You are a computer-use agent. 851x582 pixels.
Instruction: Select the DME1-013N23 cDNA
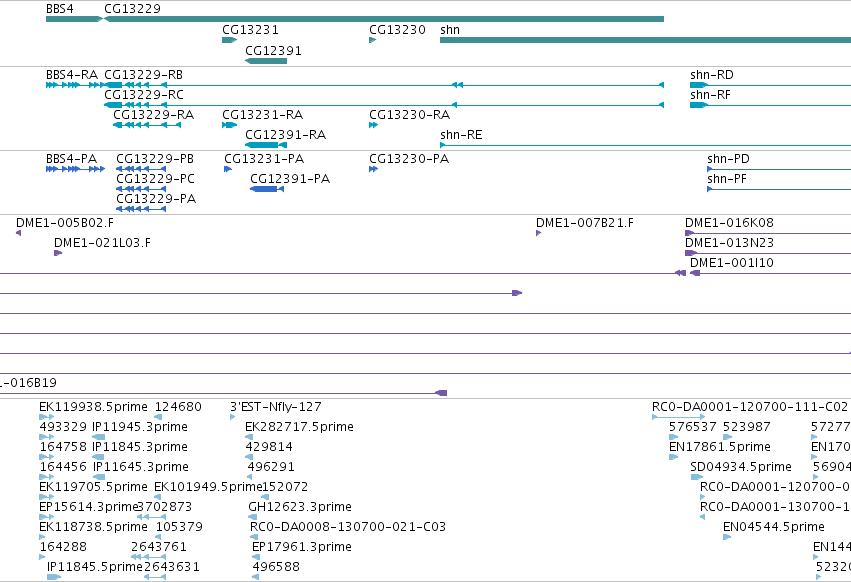[768, 253]
